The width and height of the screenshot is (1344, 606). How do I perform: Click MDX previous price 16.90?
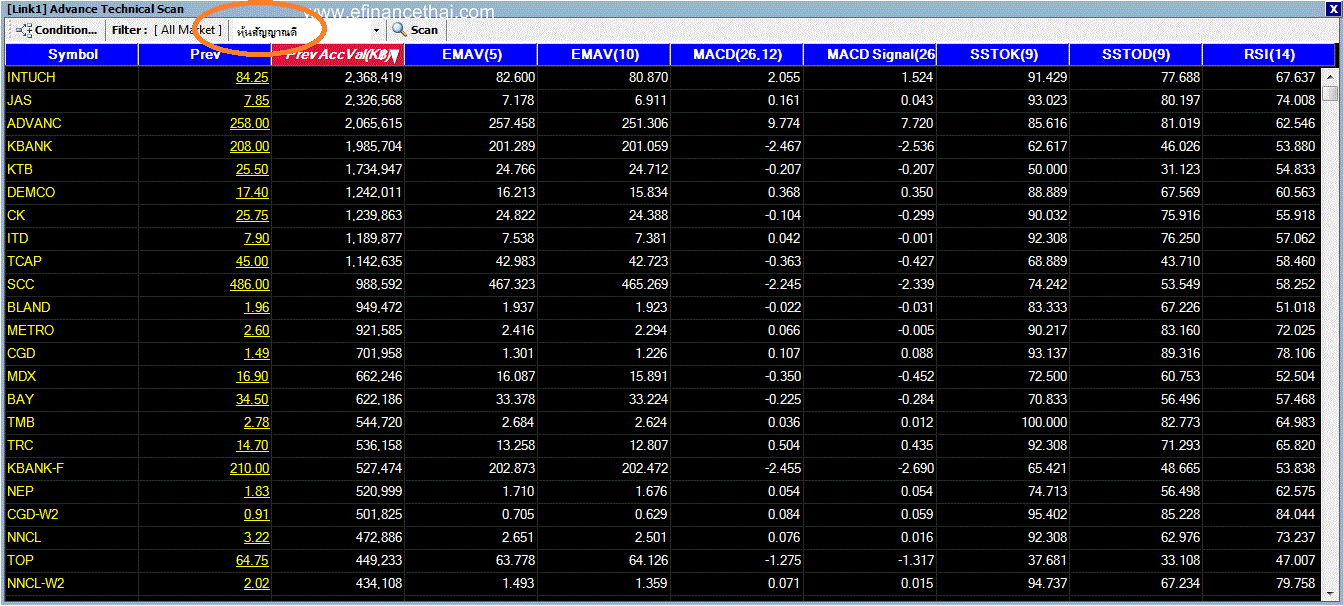pyautogui.click(x=252, y=376)
